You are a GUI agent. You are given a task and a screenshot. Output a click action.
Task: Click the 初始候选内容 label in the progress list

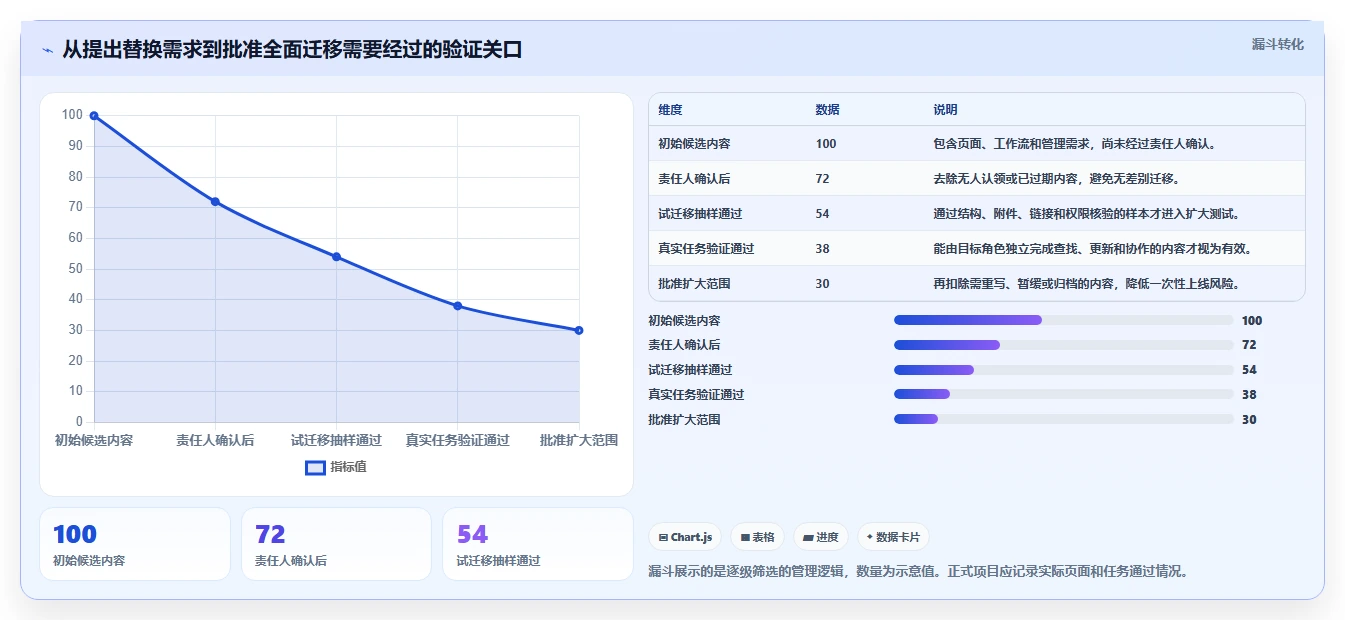coord(684,321)
